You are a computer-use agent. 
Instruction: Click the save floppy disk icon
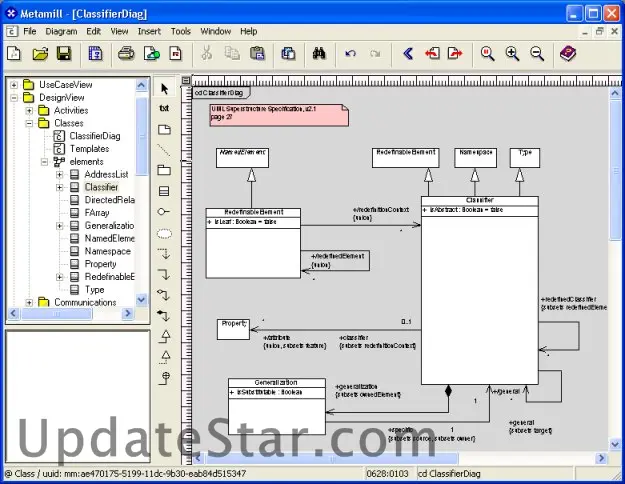(63, 54)
